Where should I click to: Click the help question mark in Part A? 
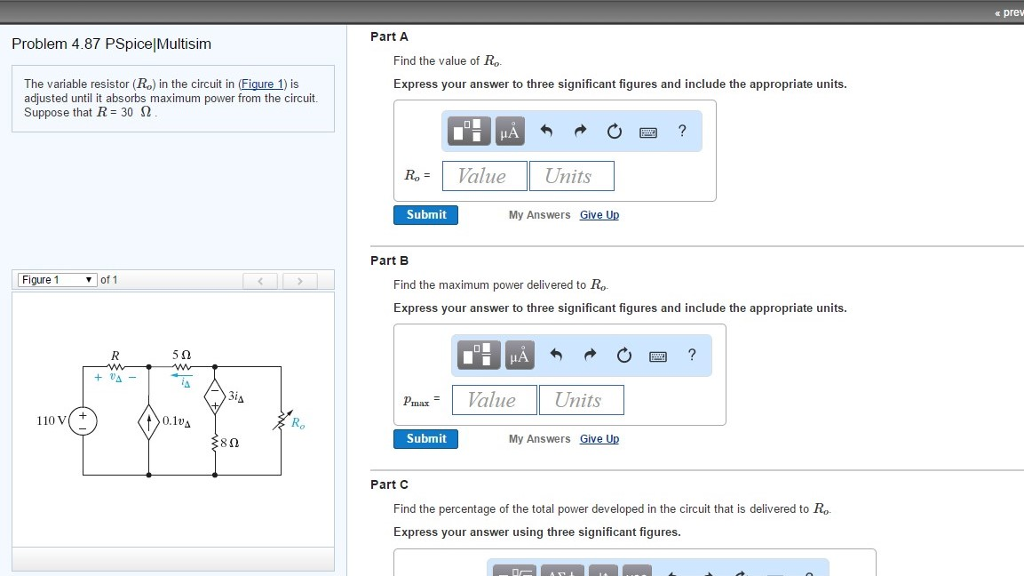(682, 130)
